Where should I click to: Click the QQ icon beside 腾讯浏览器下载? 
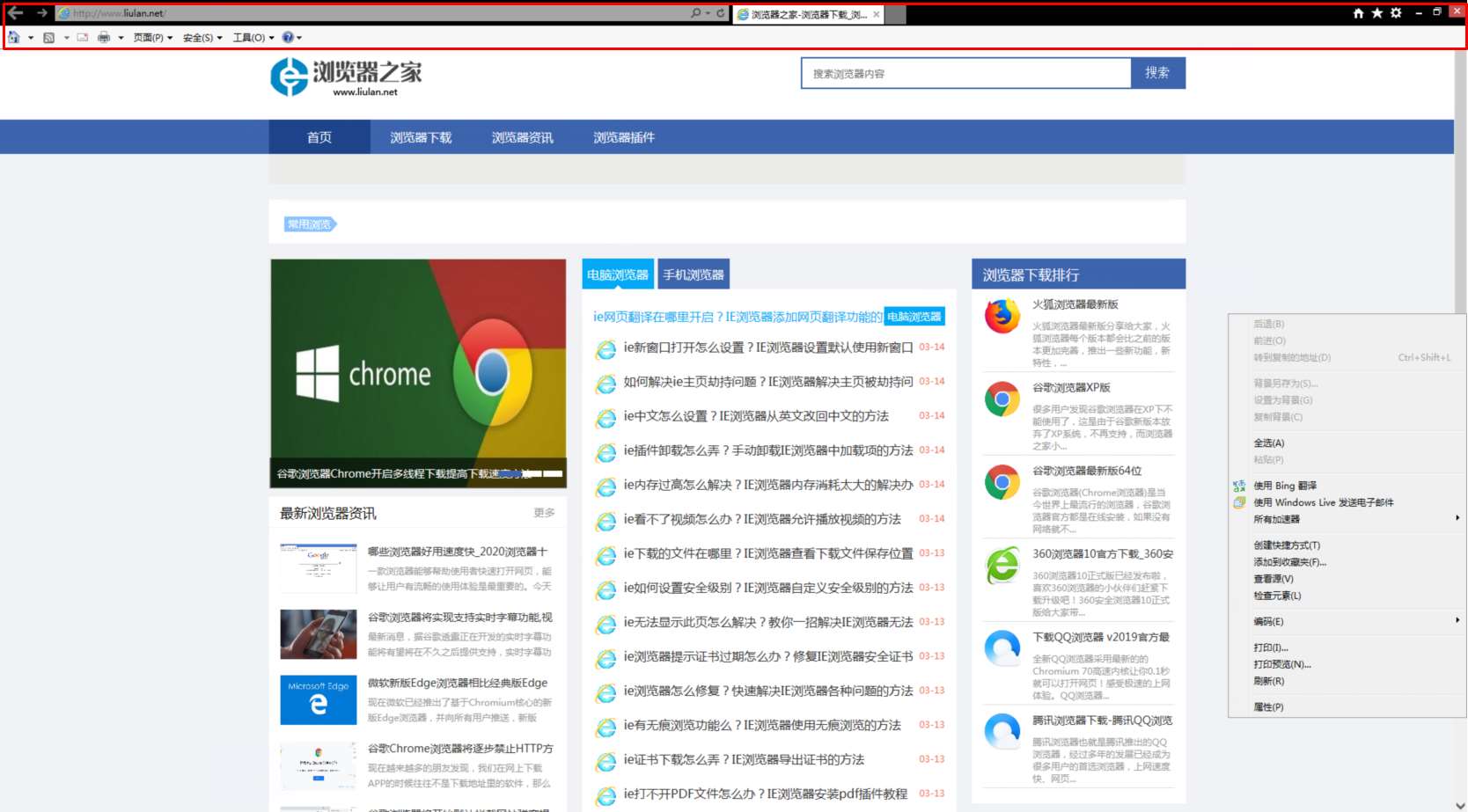pyautogui.click(x=1002, y=732)
